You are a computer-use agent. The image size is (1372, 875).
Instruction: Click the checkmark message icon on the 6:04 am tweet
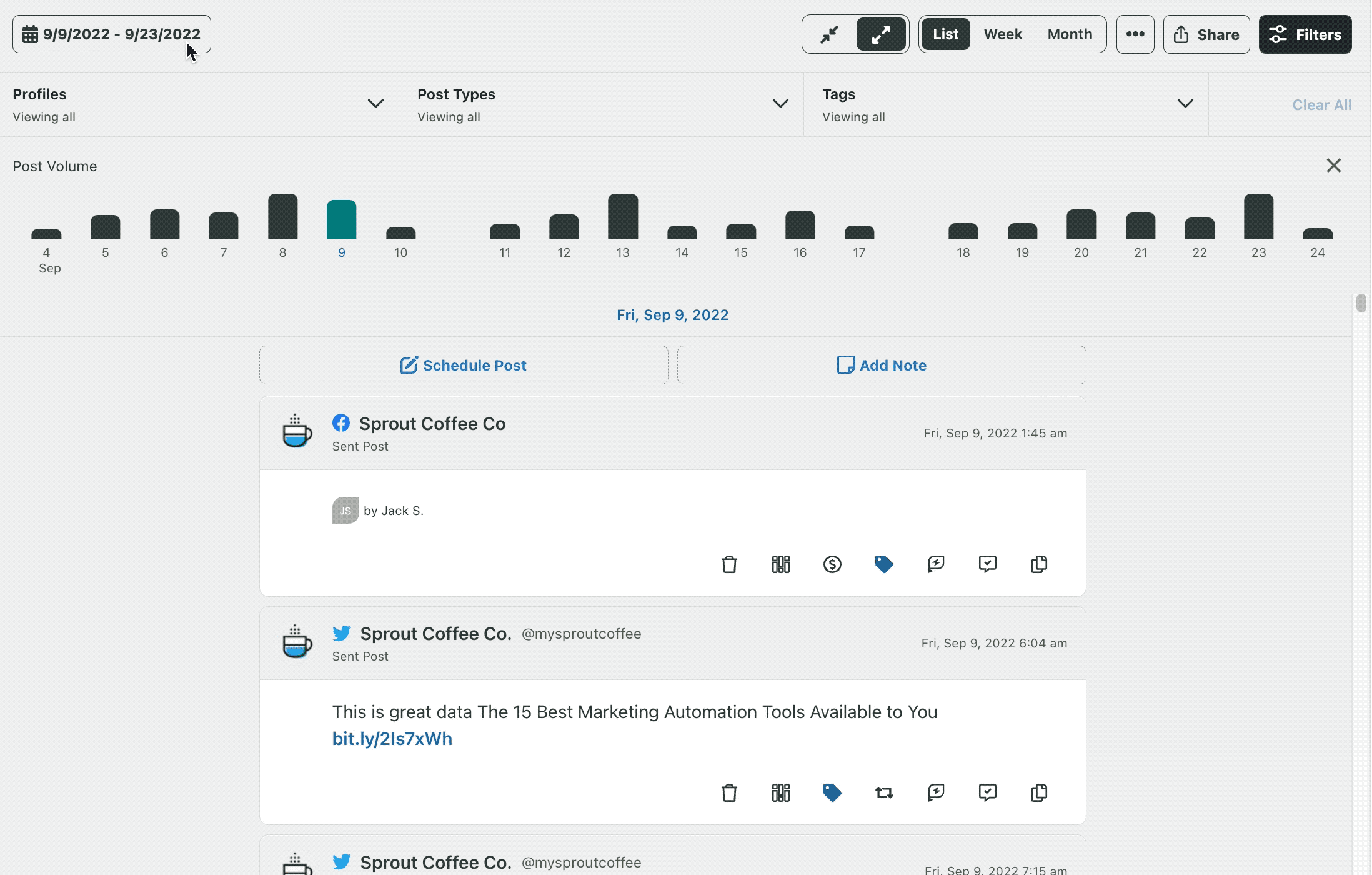[988, 792]
